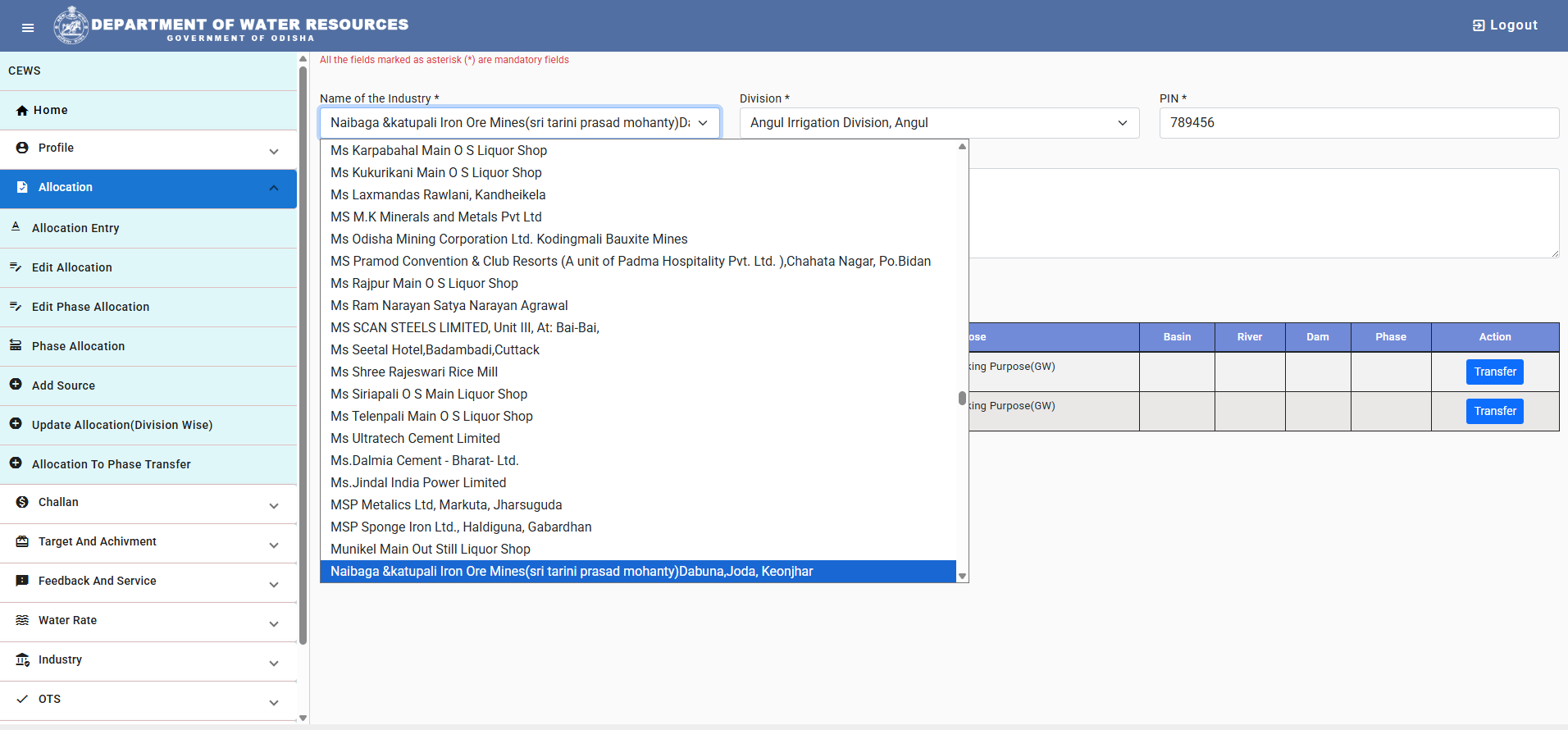This screenshot has height=730, width=1568.
Task: Click the Water Rate waves icon
Action: (x=22, y=620)
